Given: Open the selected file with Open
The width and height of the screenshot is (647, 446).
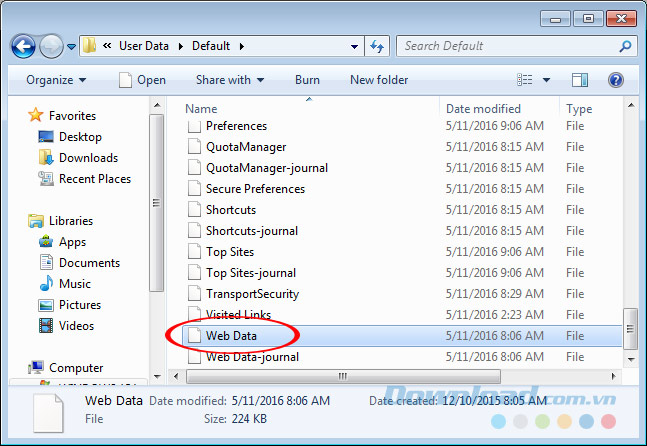Looking at the screenshot, I should [142, 80].
